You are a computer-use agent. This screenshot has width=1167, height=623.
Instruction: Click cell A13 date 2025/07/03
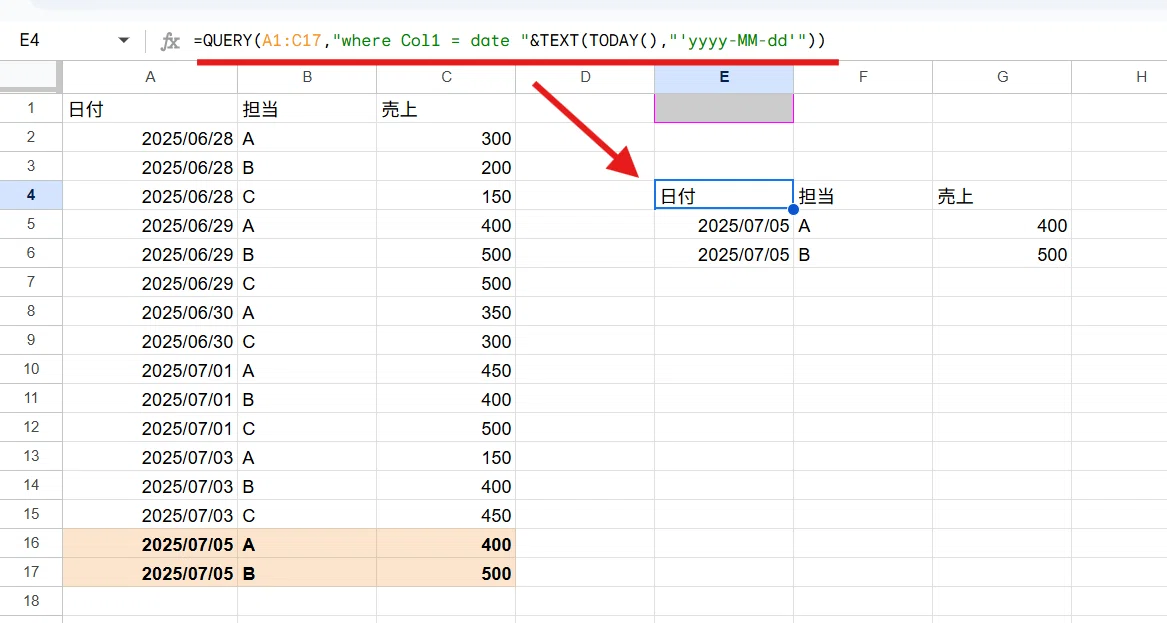coord(150,457)
